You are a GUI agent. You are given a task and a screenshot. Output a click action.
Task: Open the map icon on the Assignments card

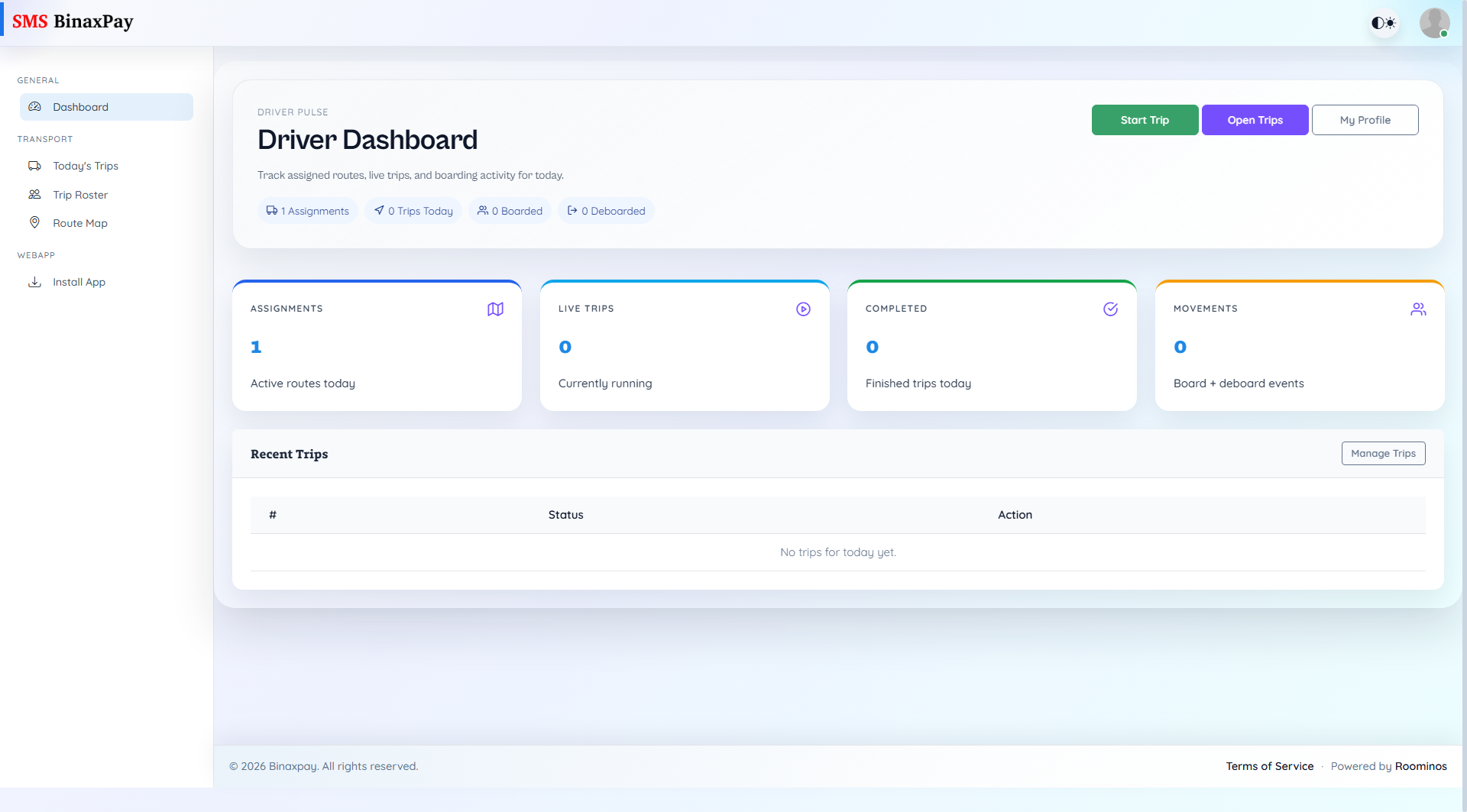tap(495, 309)
